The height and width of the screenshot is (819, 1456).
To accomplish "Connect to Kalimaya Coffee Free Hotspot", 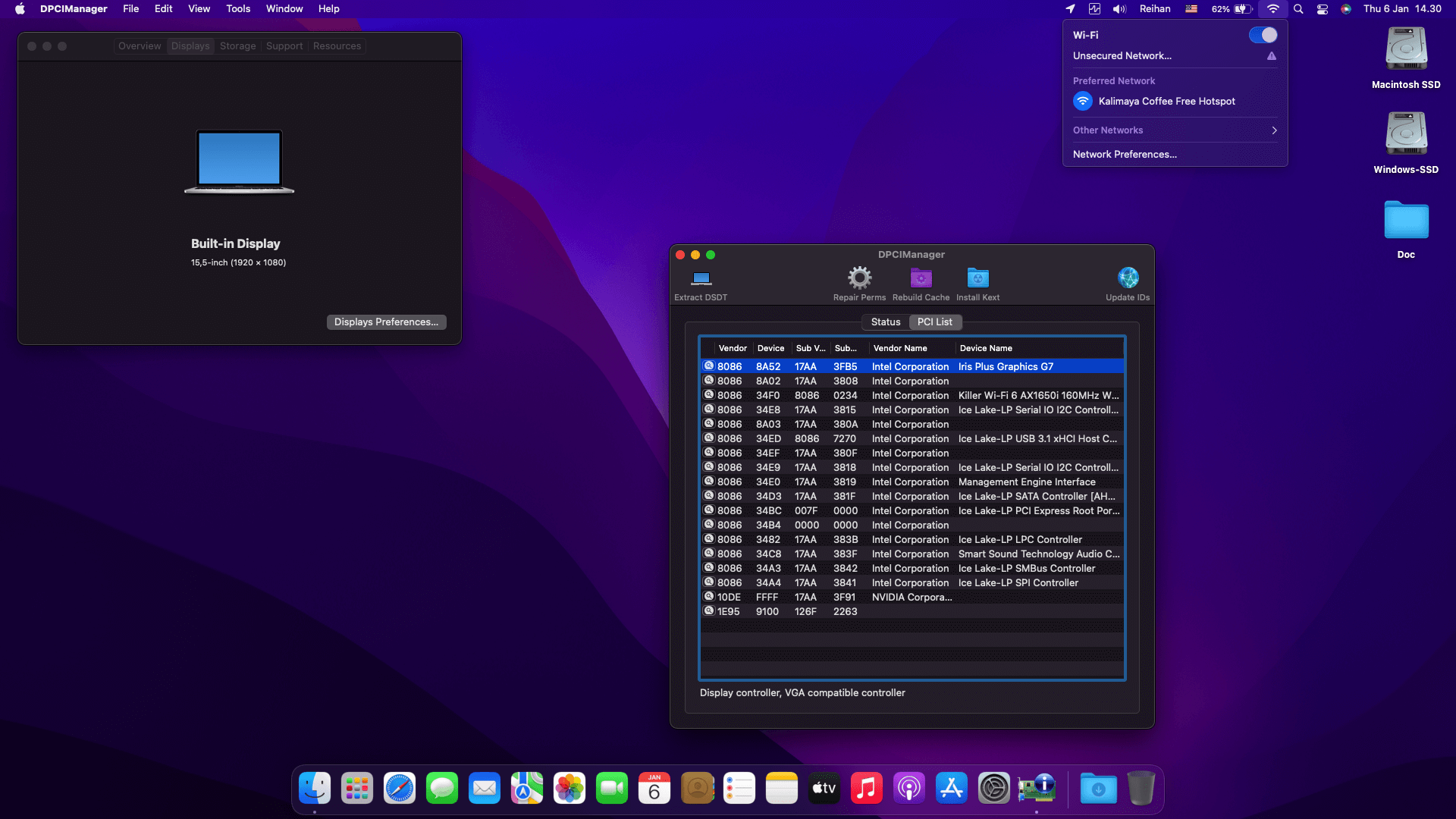I will 1175,101.
